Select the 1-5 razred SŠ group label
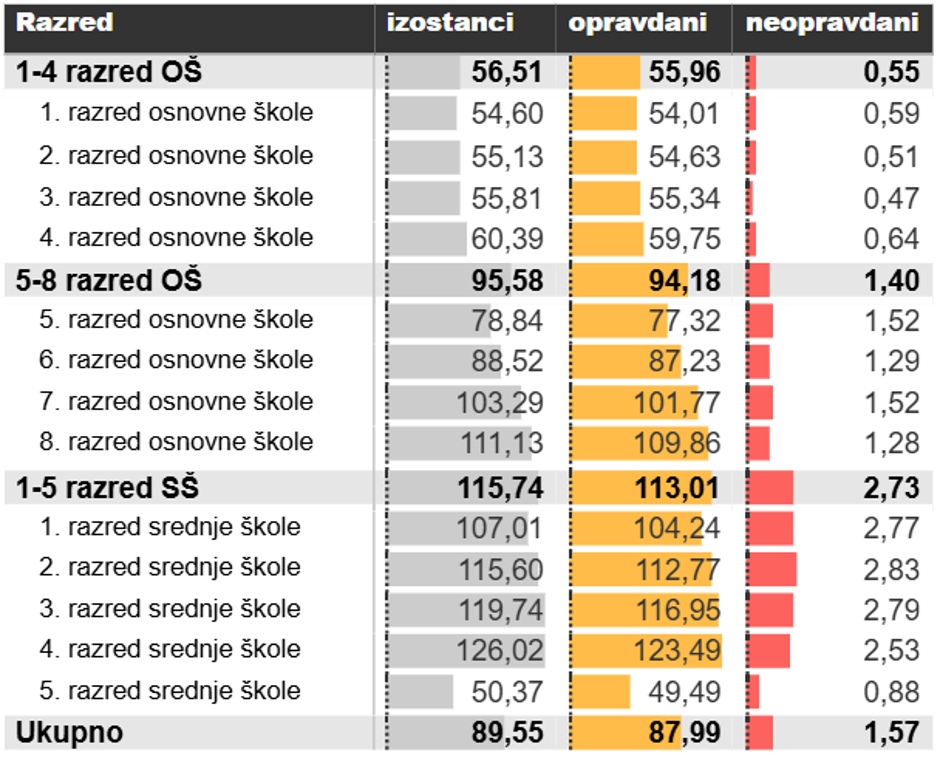 point(107,488)
